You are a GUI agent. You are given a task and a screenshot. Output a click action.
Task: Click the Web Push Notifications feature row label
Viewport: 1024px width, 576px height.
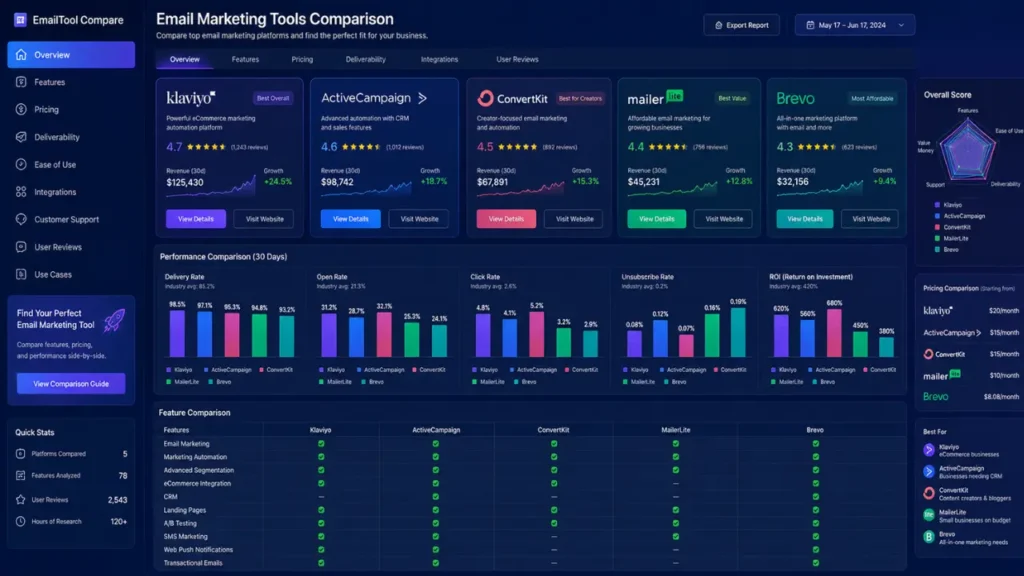click(198, 550)
